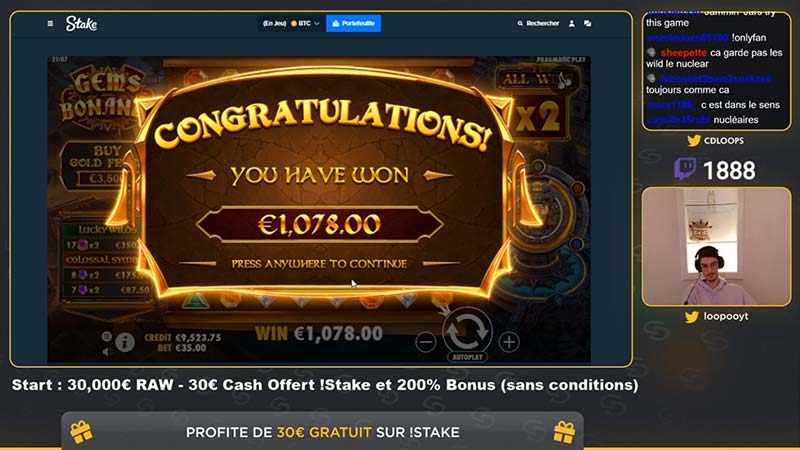800x450 pixels.
Task: Open the small game settings menu icon
Action: click(x=106, y=336)
